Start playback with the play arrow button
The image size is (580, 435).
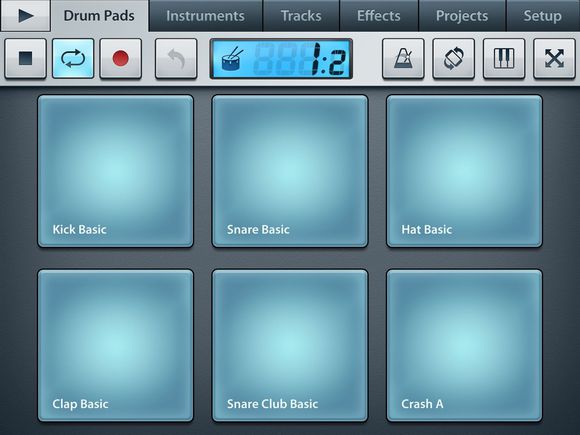click(x=26, y=16)
